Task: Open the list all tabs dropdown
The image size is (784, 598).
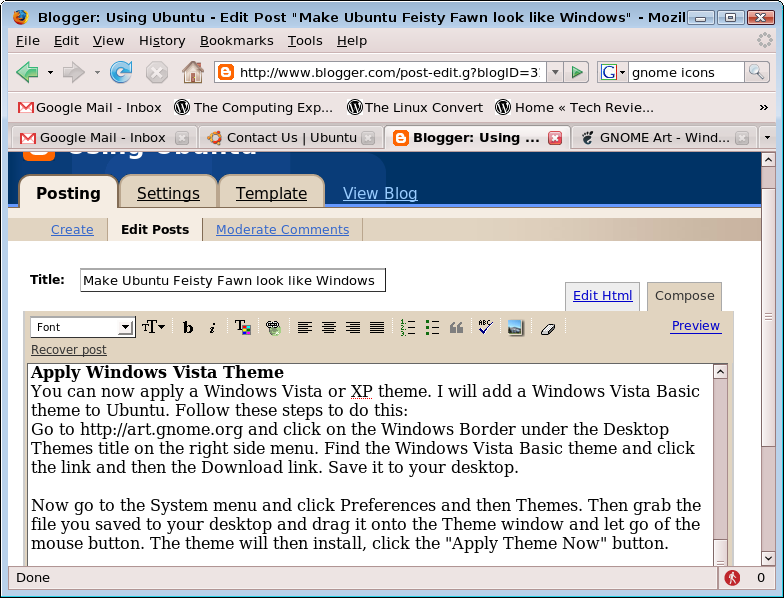Action: click(x=768, y=138)
